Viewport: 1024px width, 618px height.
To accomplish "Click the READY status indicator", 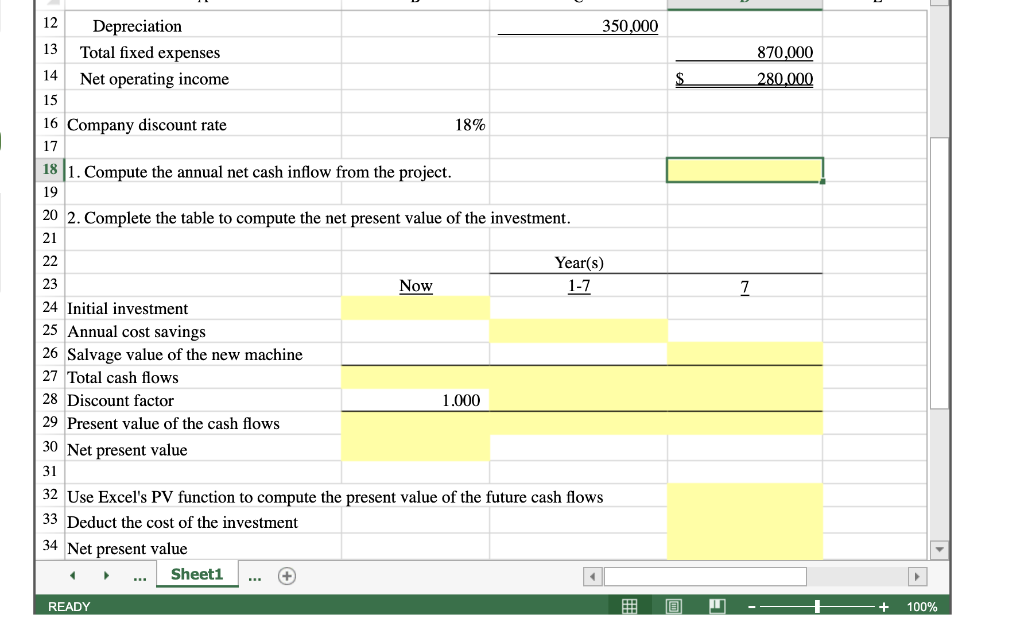I will [70, 606].
